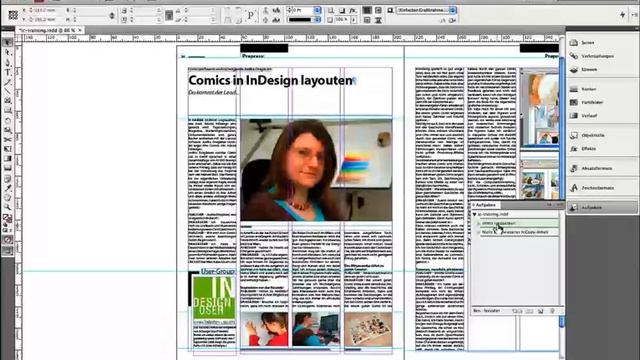Select the Eyedropper tool
Screen dimensions: 640x360
point(7,188)
